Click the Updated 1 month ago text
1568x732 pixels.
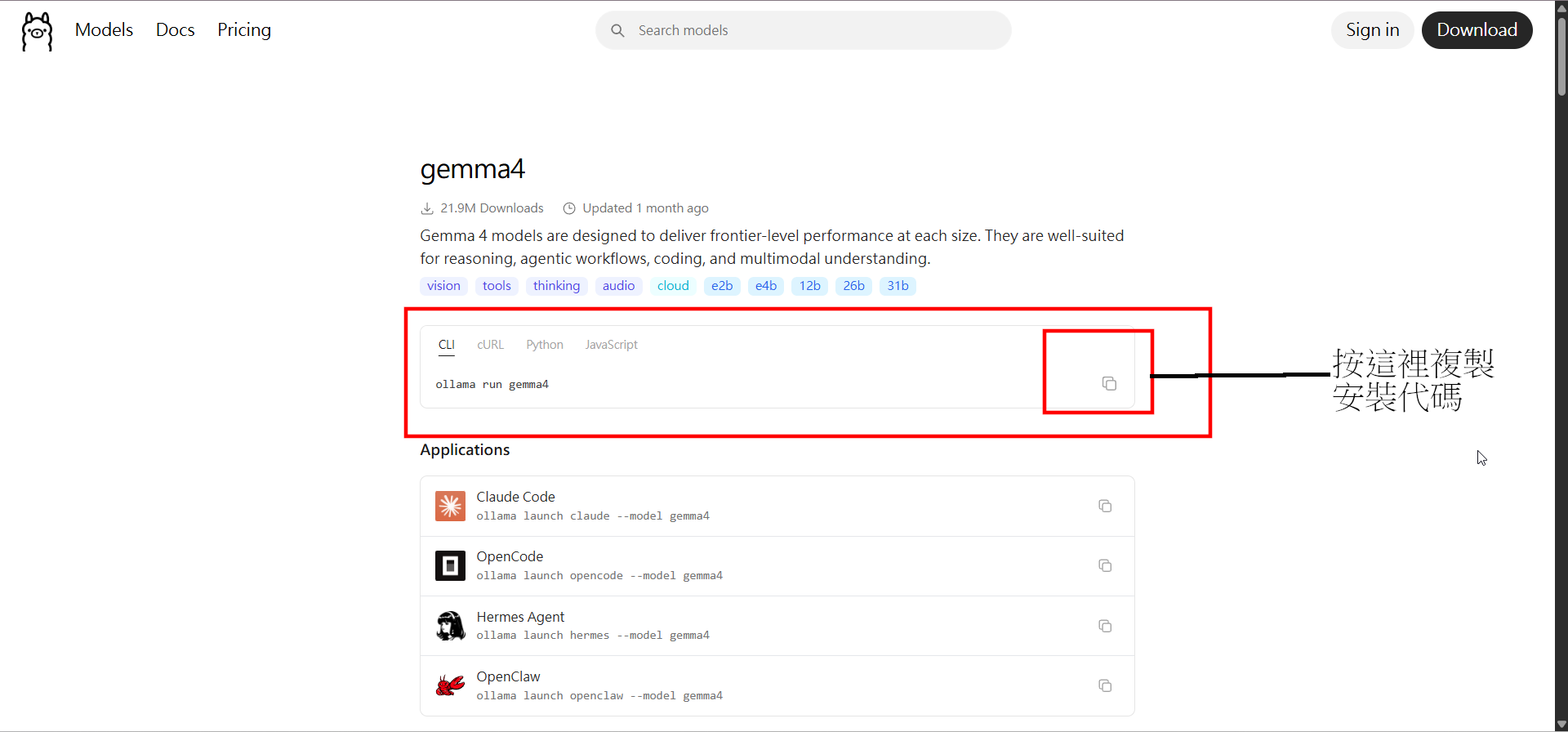646,208
